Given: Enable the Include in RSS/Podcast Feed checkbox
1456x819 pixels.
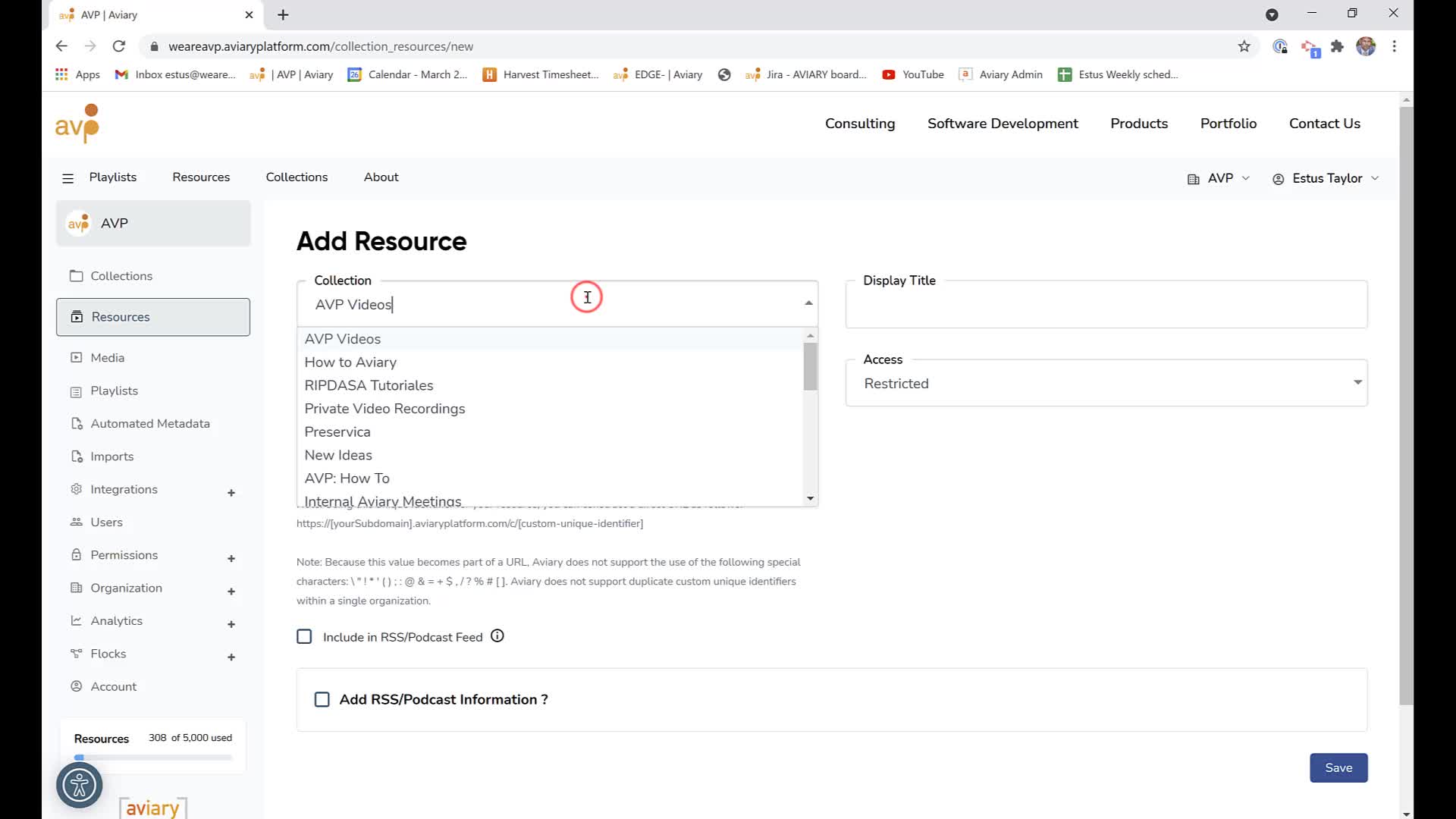Looking at the screenshot, I should (304, 636).
